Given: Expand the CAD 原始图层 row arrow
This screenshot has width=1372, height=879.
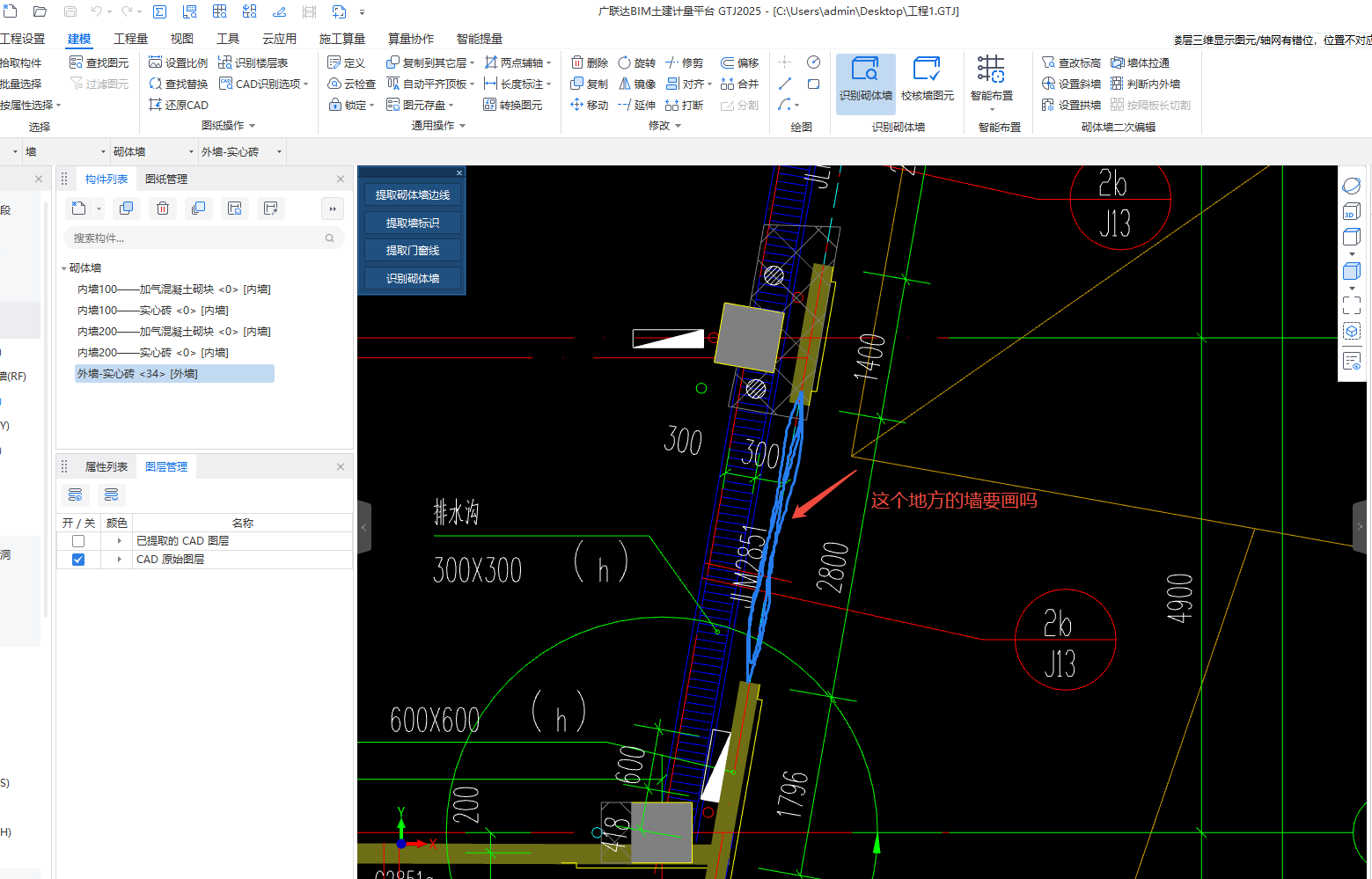Looking at the screenshot, I should tap(119, 560).
